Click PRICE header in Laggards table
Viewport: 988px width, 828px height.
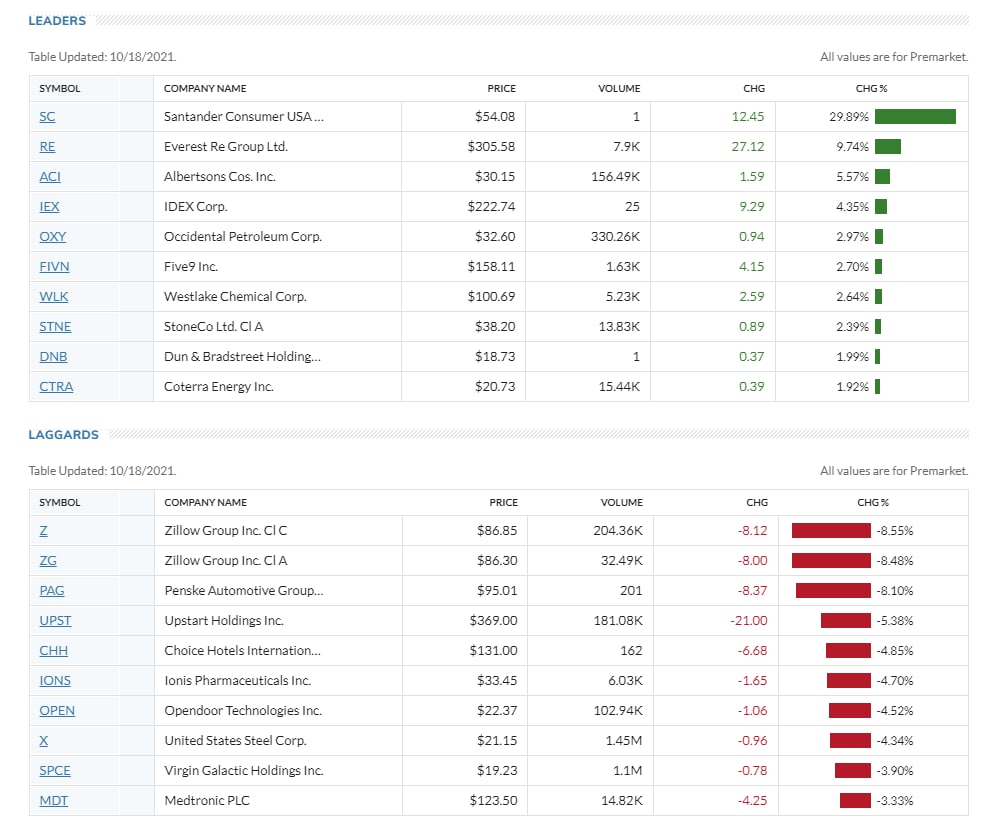click(x=503, y=503)
